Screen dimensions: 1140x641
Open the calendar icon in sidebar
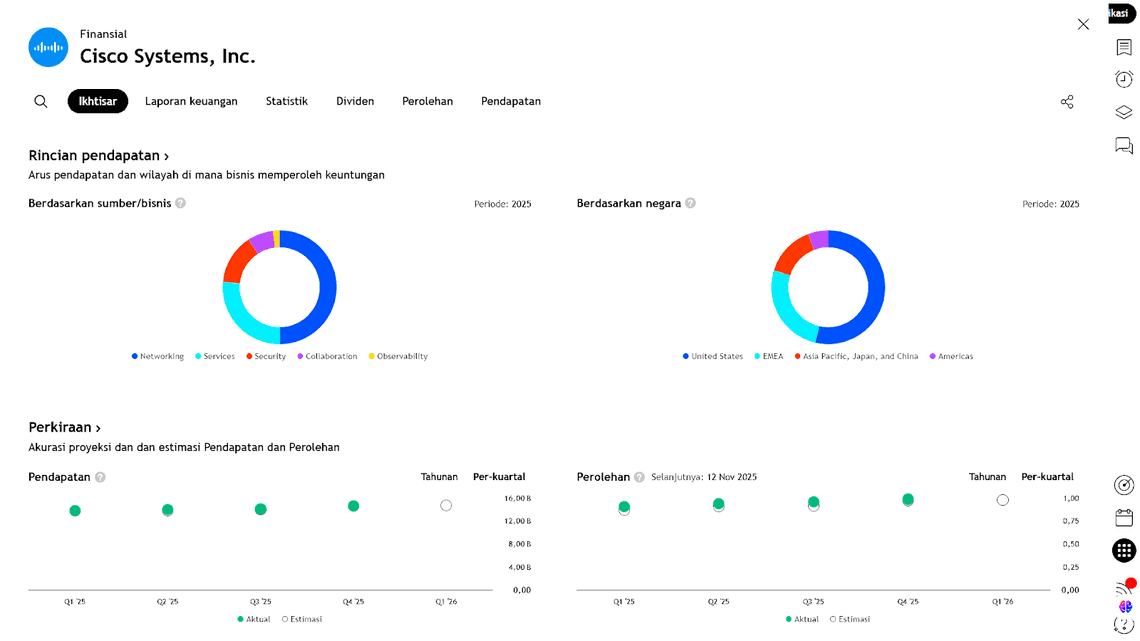point(1124,517)
